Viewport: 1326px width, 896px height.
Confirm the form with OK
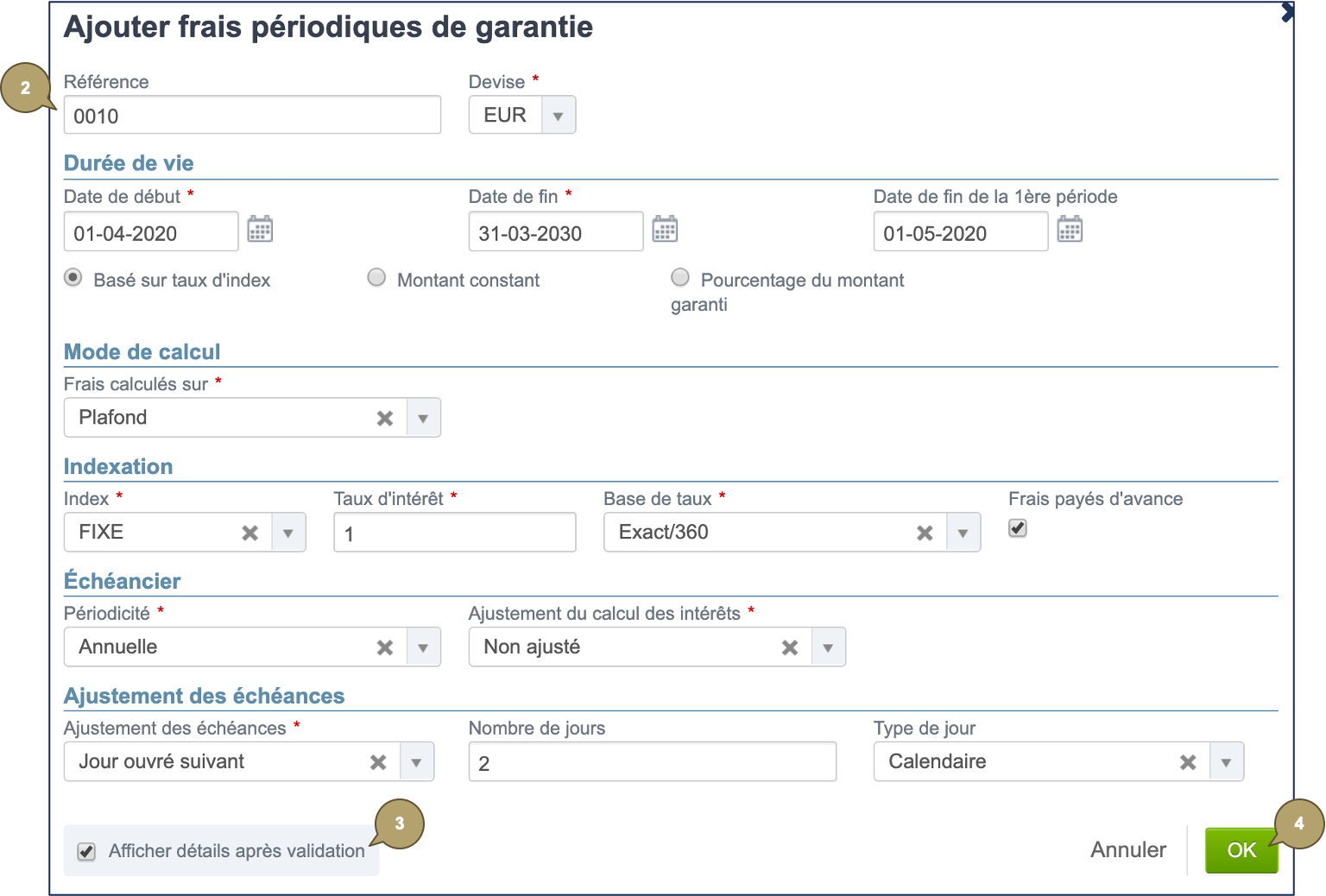click(x=1242, y=849)
